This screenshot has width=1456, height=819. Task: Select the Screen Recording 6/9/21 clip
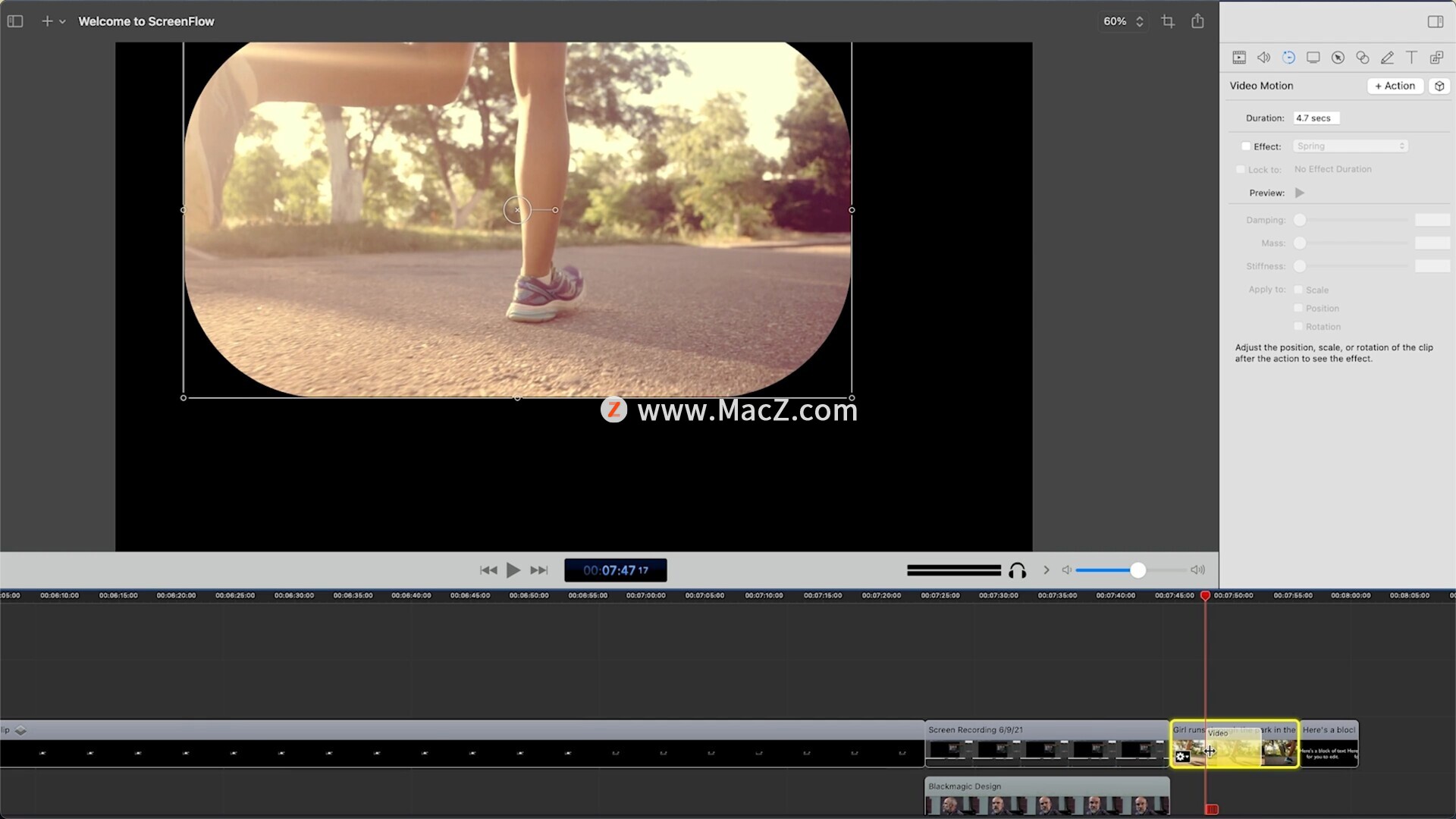[1046, 744]
